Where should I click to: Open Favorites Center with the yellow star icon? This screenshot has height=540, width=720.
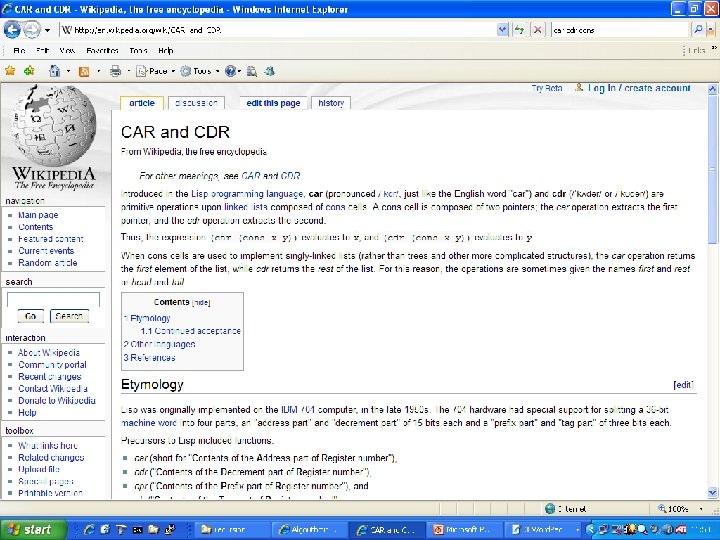point(10,71)
